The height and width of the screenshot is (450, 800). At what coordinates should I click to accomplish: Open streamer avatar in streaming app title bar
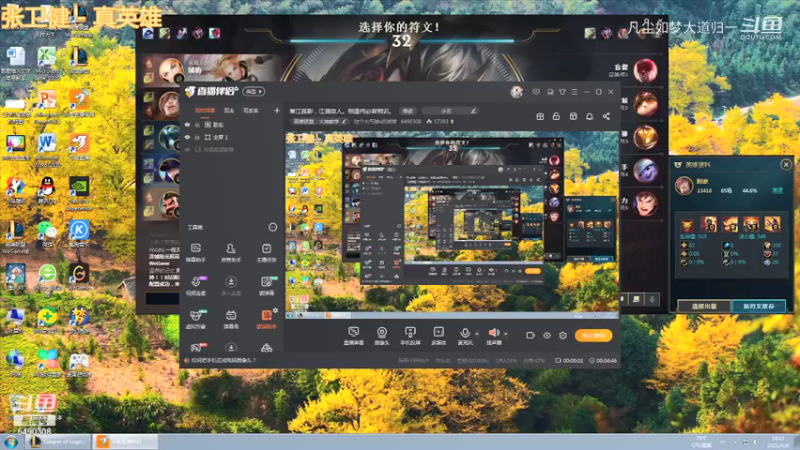click(516, 92)
